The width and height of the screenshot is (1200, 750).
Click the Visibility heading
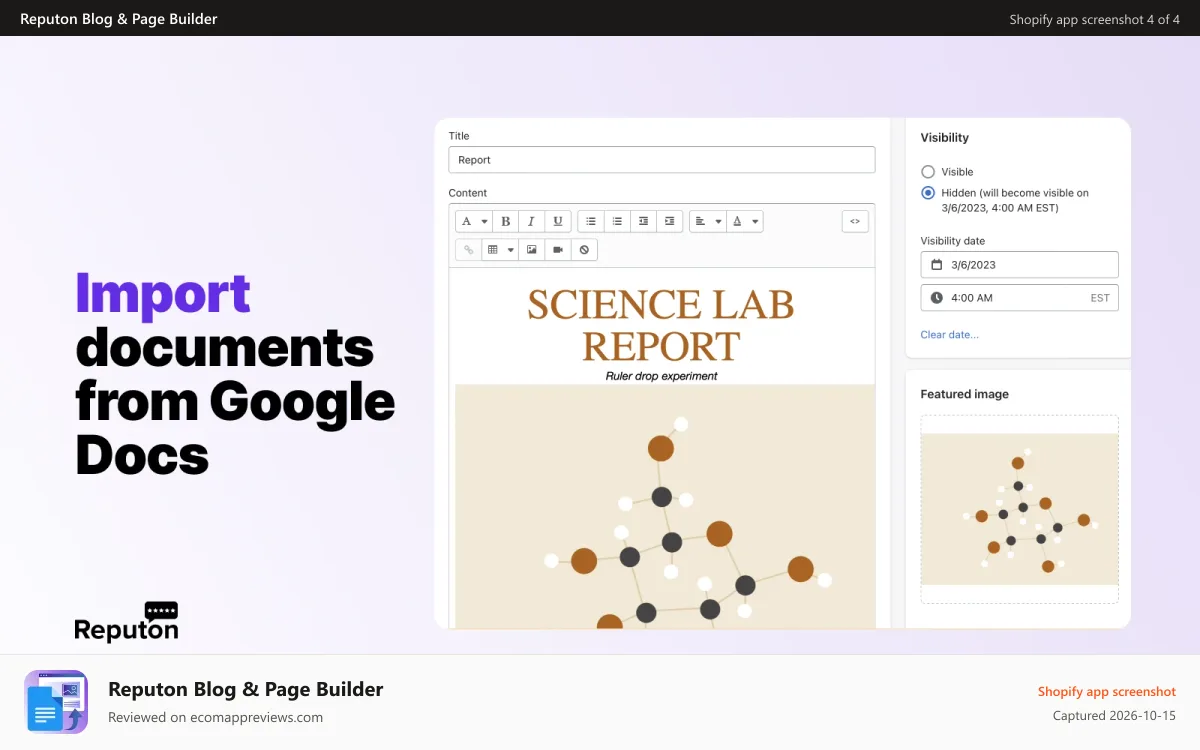(944, 138)
